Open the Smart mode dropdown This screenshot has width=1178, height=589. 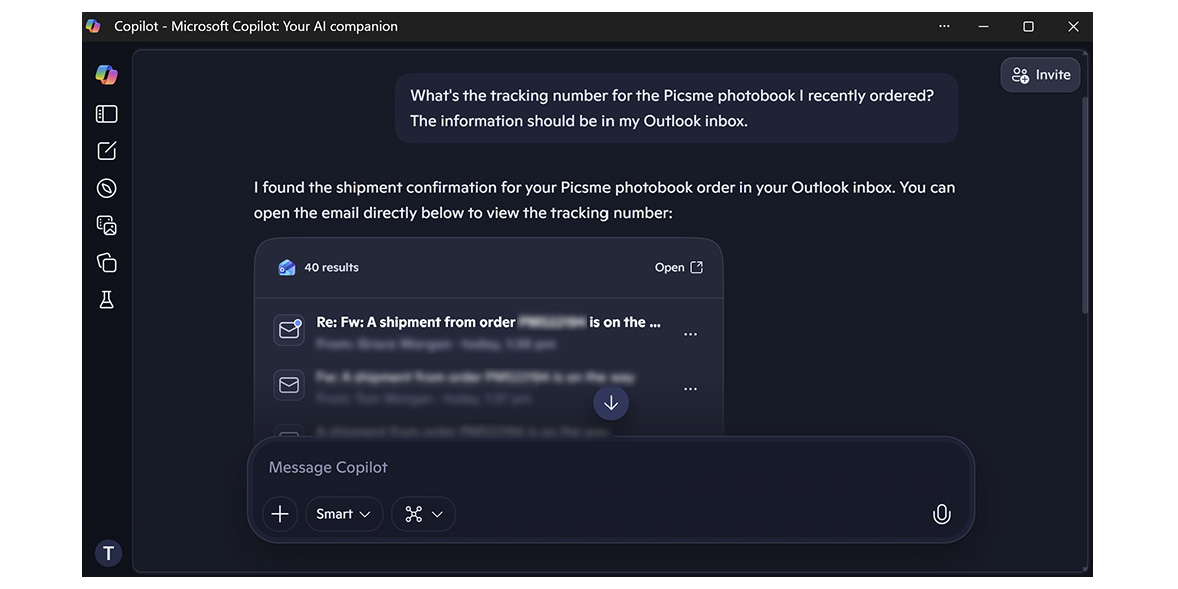(343, 514)
